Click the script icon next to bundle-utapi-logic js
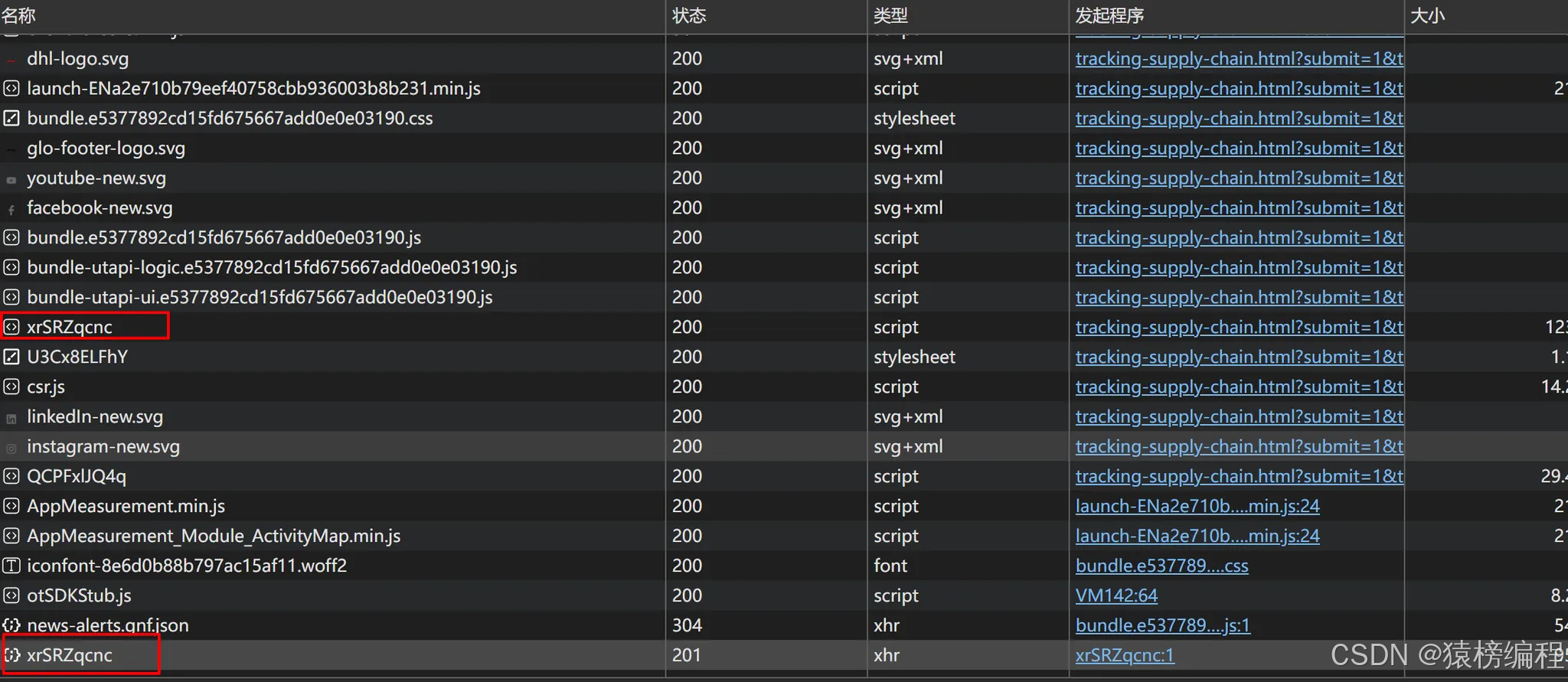 pos(11,268)
